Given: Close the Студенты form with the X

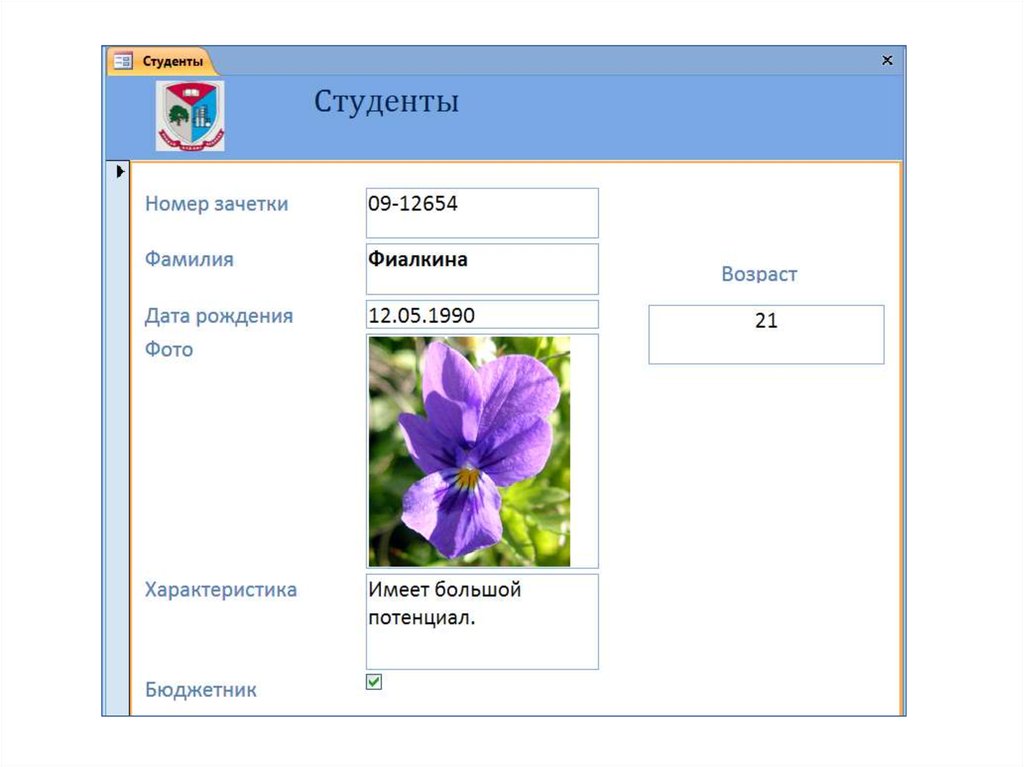Looking at the screenshot, I should point(886,61).
